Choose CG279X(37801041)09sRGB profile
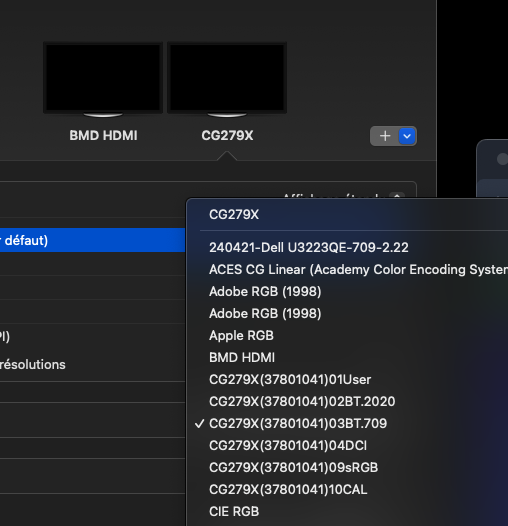508x526 pixels. 294,468
